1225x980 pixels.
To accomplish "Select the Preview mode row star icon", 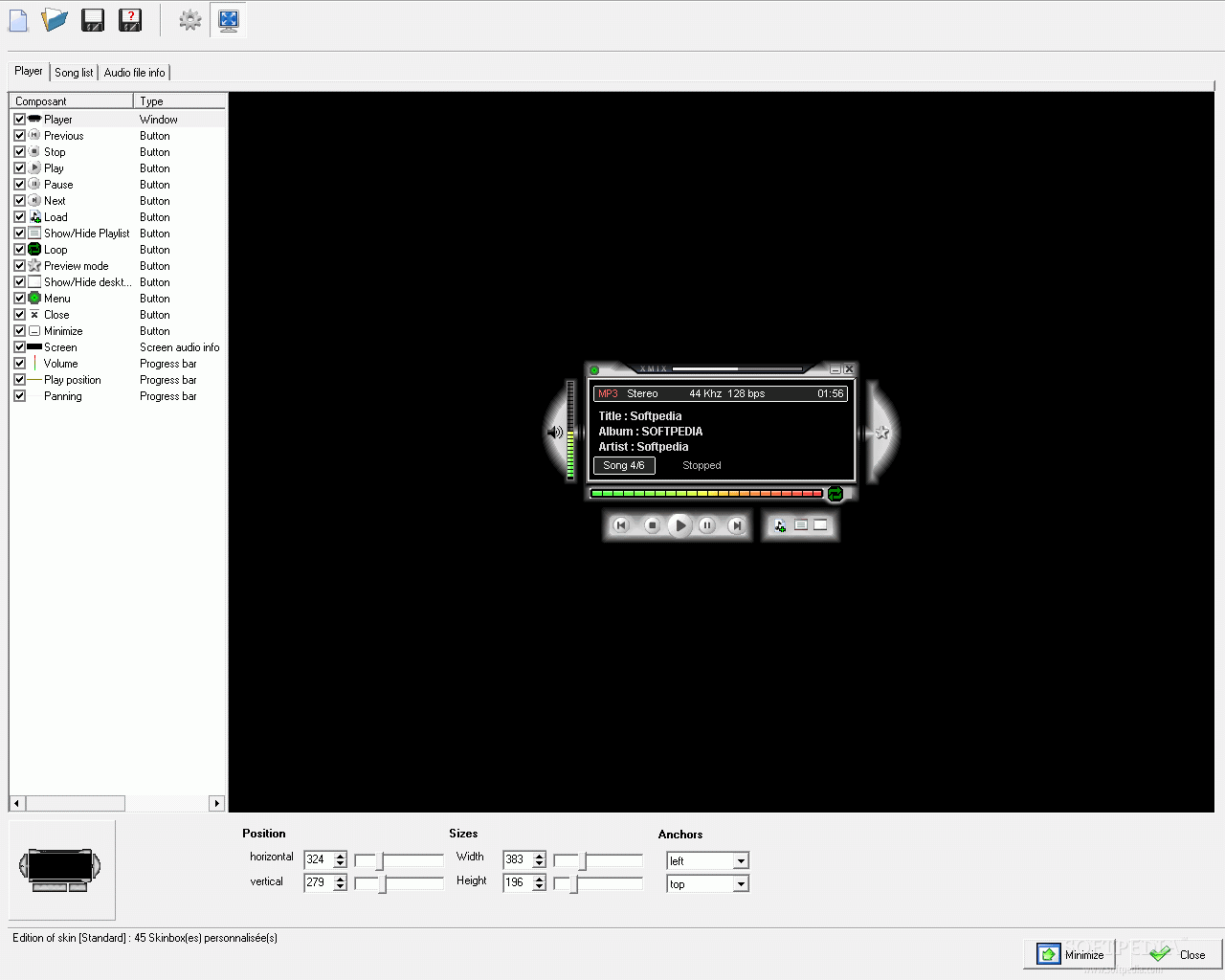I will [34, 266].
